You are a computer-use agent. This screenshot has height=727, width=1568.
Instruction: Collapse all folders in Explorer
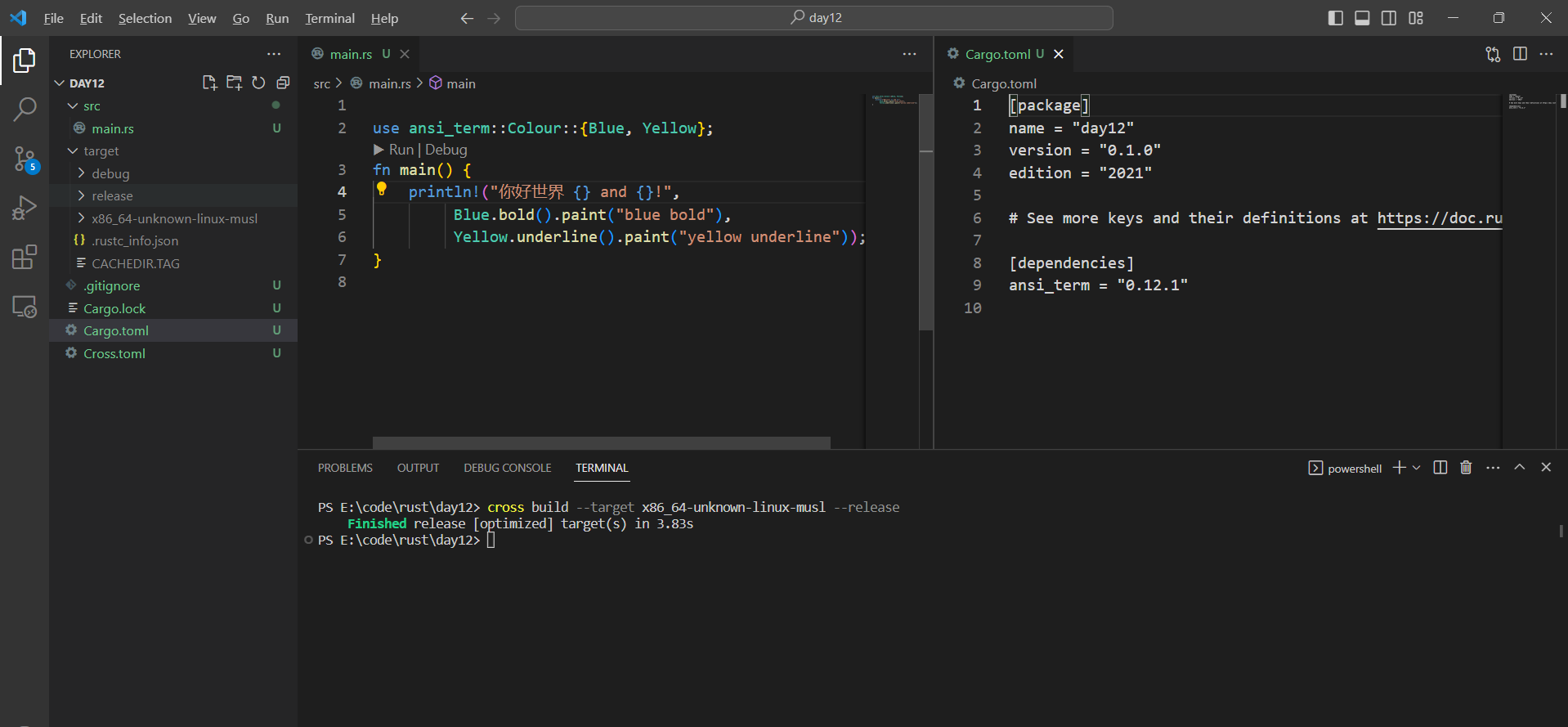point(283,83)
